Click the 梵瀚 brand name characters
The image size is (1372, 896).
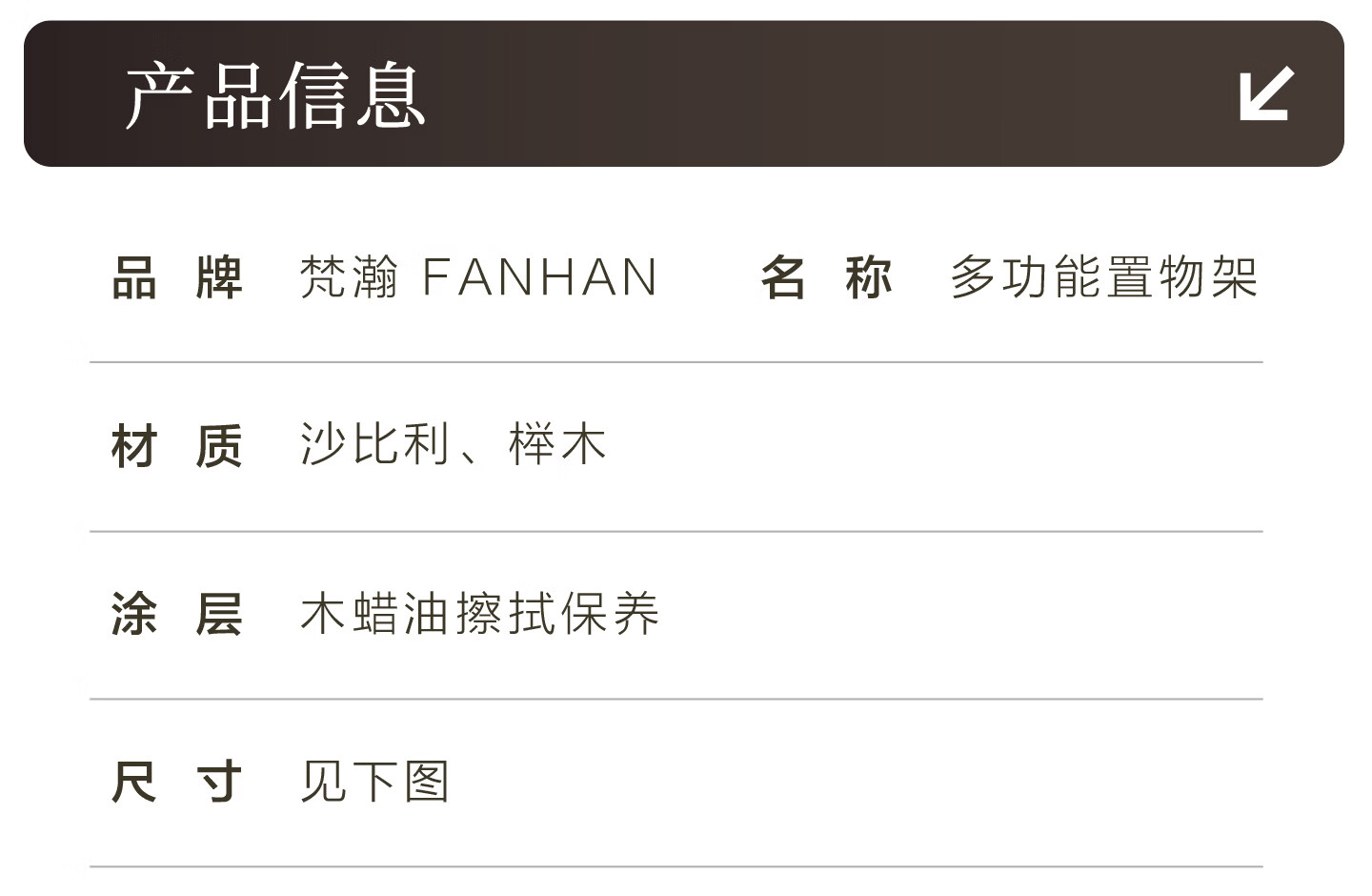(x=349, y=278)
